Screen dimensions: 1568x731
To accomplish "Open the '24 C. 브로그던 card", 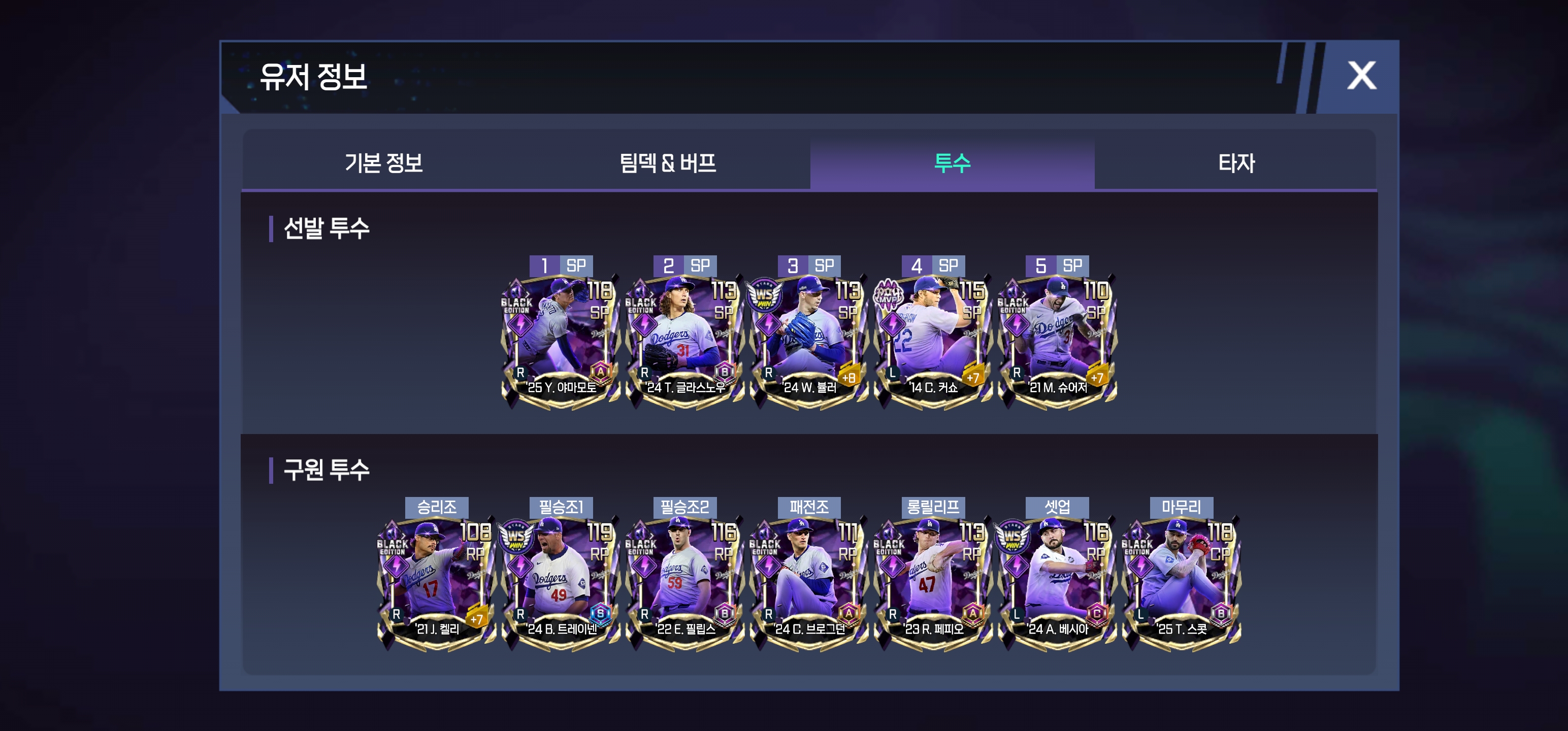I will click(x=809, y=583).
